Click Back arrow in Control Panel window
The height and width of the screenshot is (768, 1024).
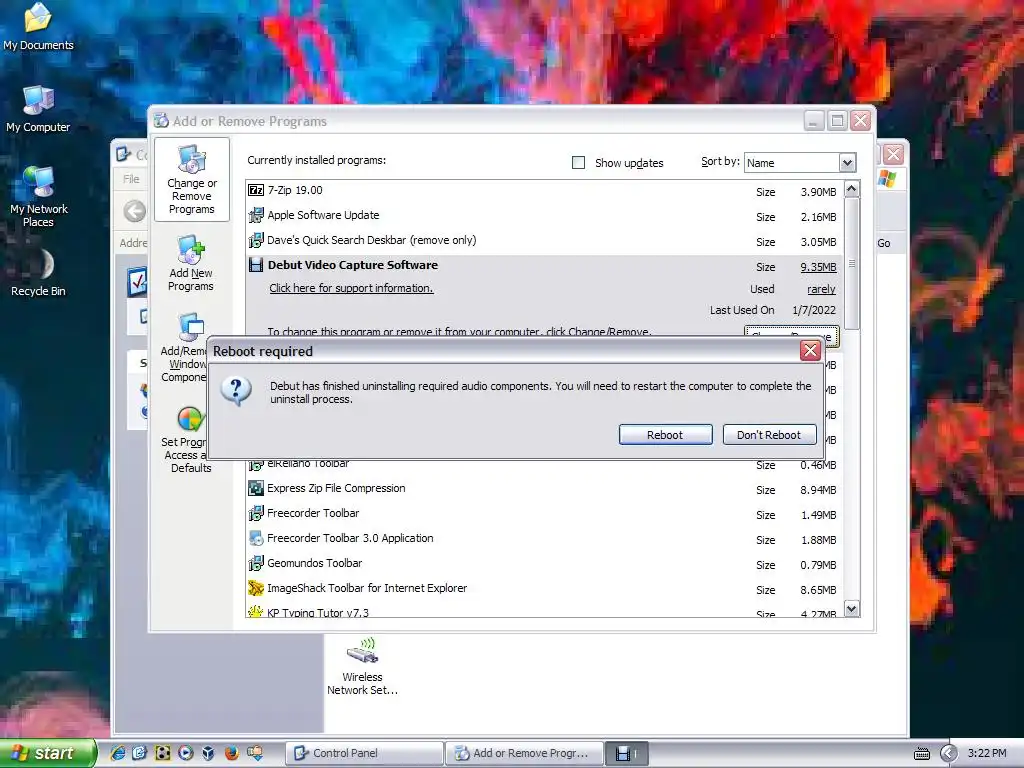pyautogui.click(x=135, y=211)
